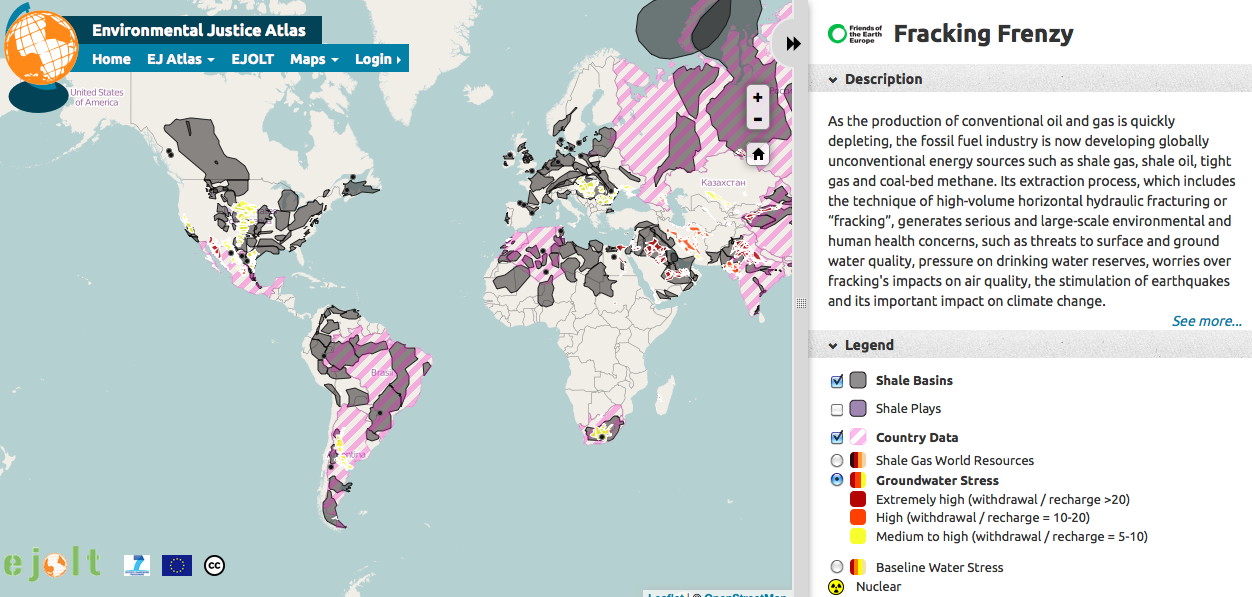Choose the Shale Gas World Resources radio option
The image size is (1252, 597).
pyautogui.click(x=837, y=461)
